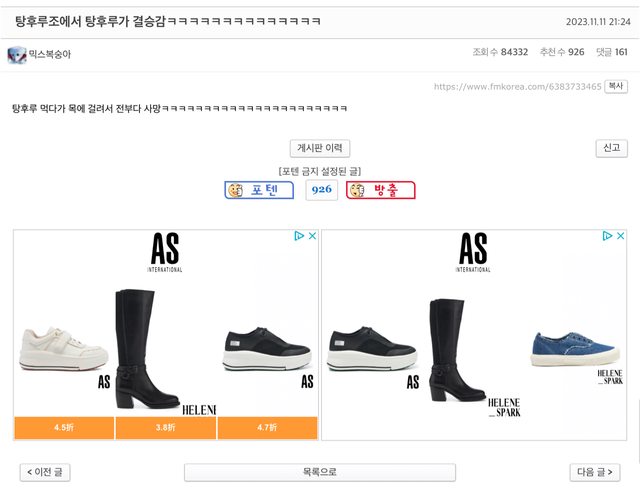Open the fmkorea.com post URL link
Viewport: 640px width, 488px height.
(x=517, y=87)
